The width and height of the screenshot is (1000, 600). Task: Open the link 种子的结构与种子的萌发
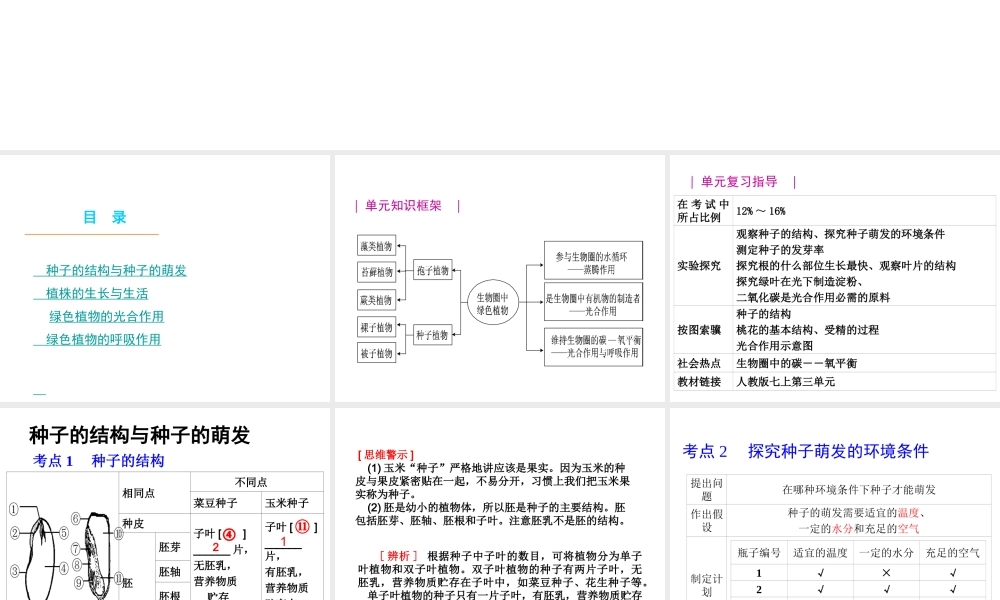click(116, 270)
